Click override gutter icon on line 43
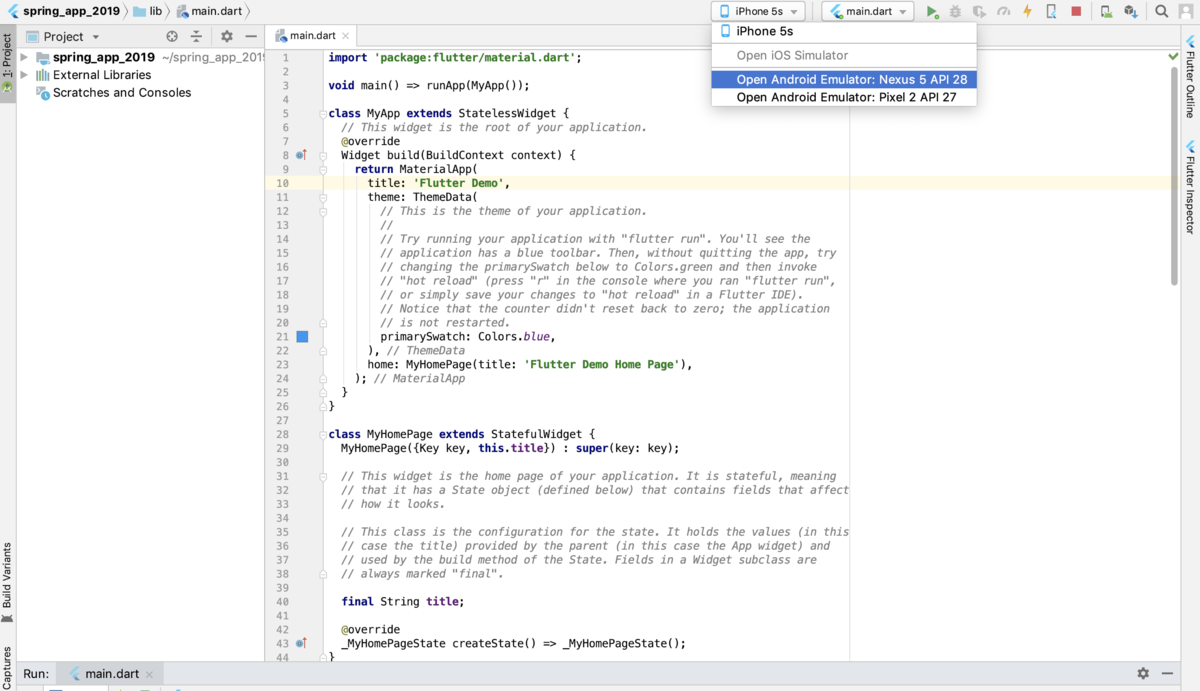 pos(301,643)
